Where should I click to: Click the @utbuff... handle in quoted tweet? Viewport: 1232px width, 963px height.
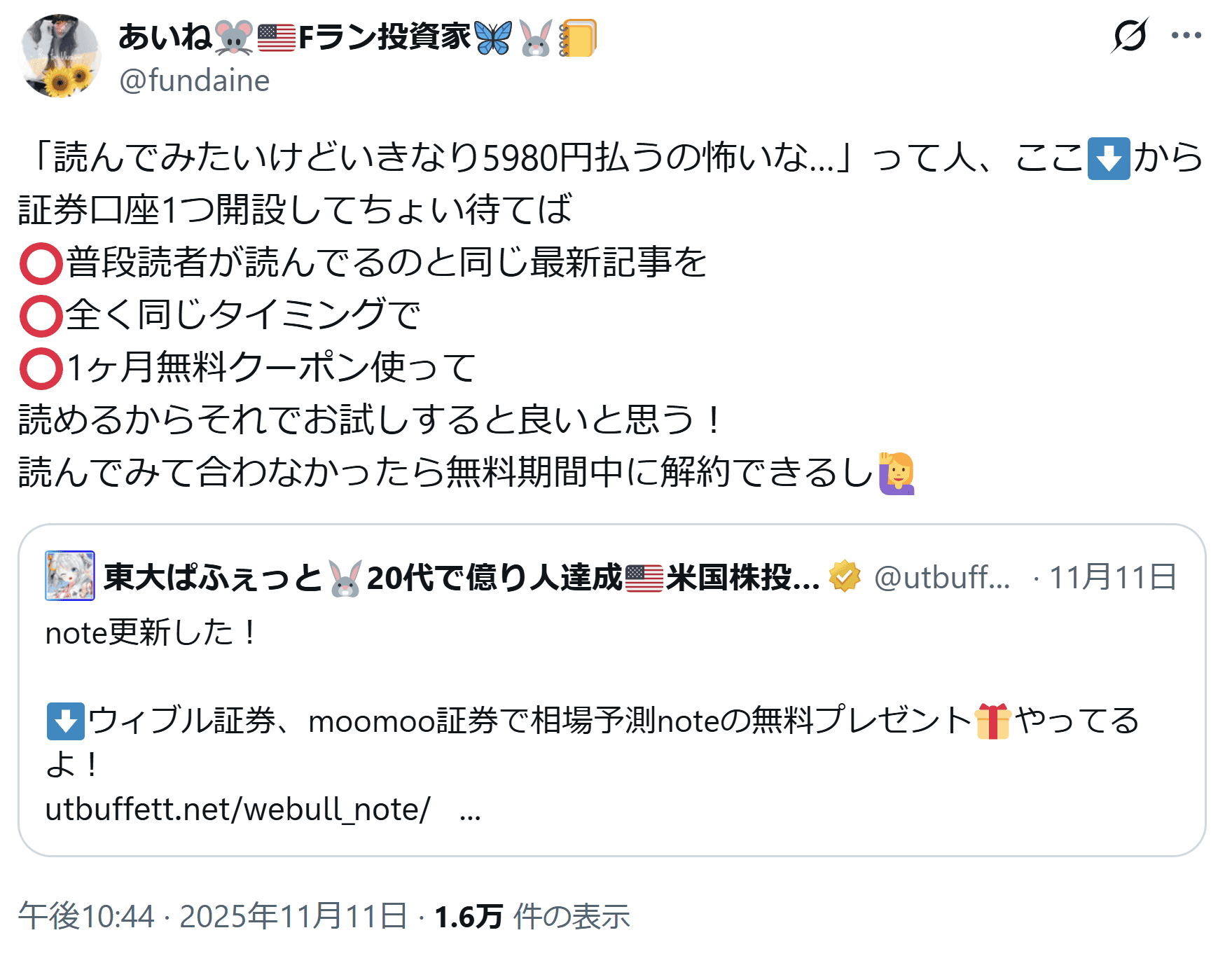pyautogui.click(x=942, y=577)
